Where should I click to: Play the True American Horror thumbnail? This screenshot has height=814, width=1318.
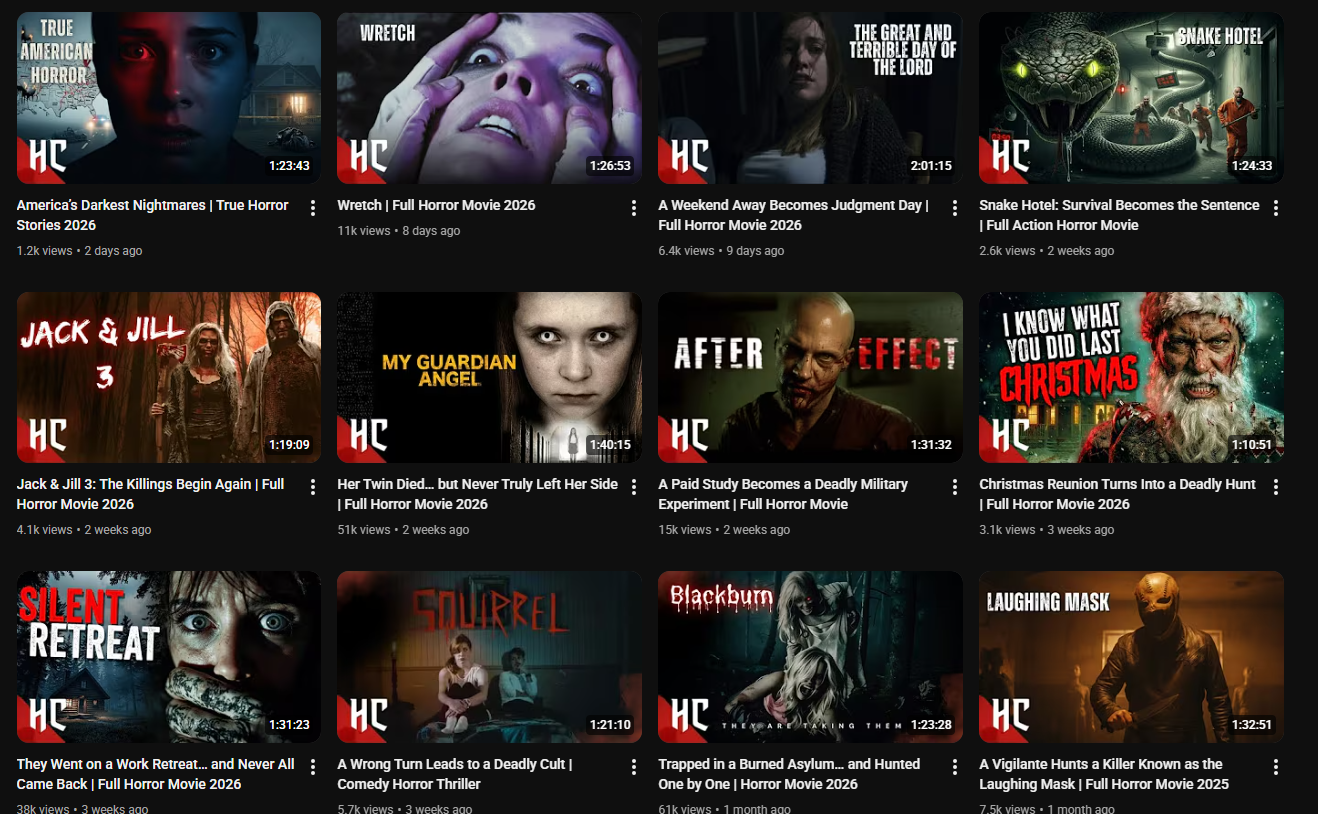(169, 98)
